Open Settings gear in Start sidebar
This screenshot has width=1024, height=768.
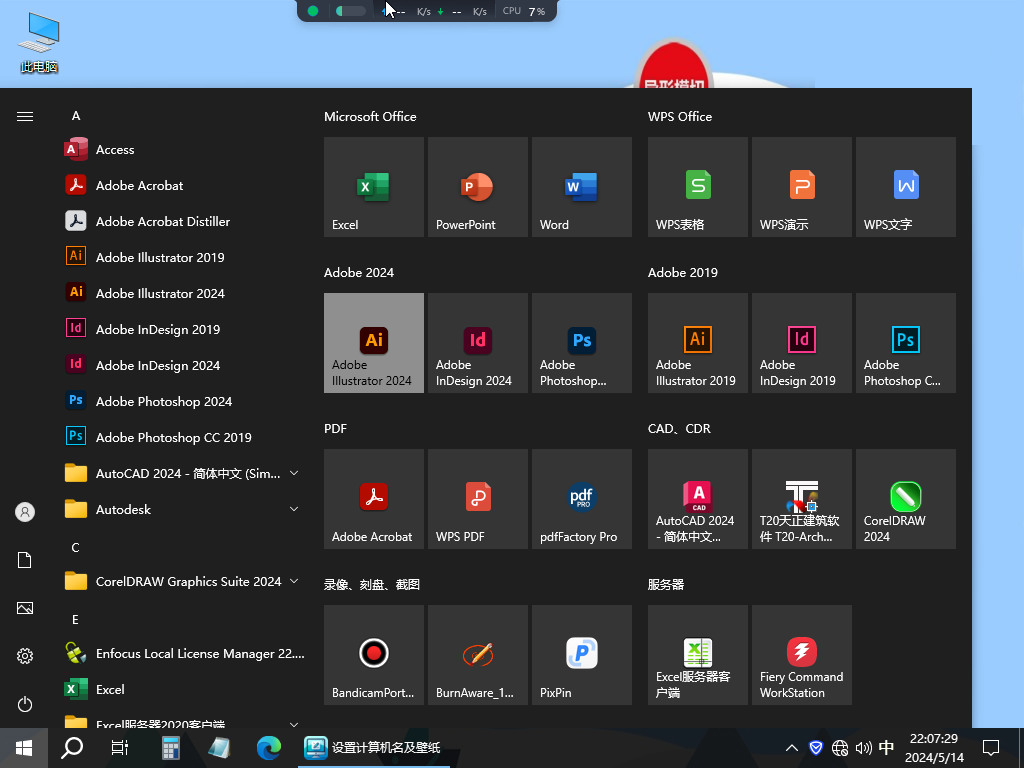point(25,656)
